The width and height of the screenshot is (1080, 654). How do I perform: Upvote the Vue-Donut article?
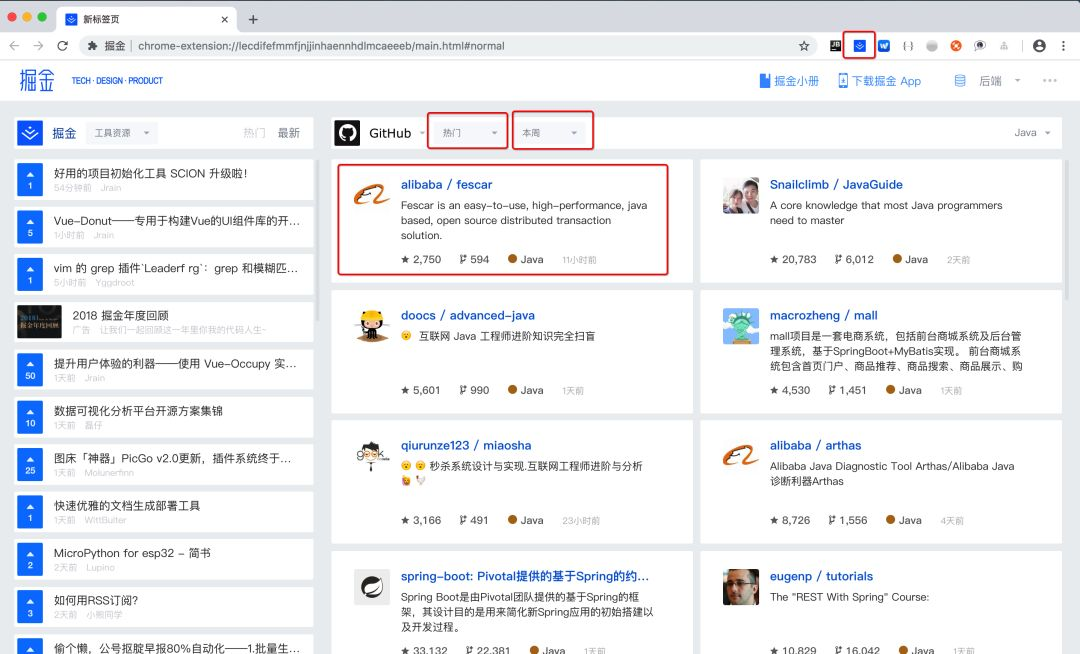30,227
